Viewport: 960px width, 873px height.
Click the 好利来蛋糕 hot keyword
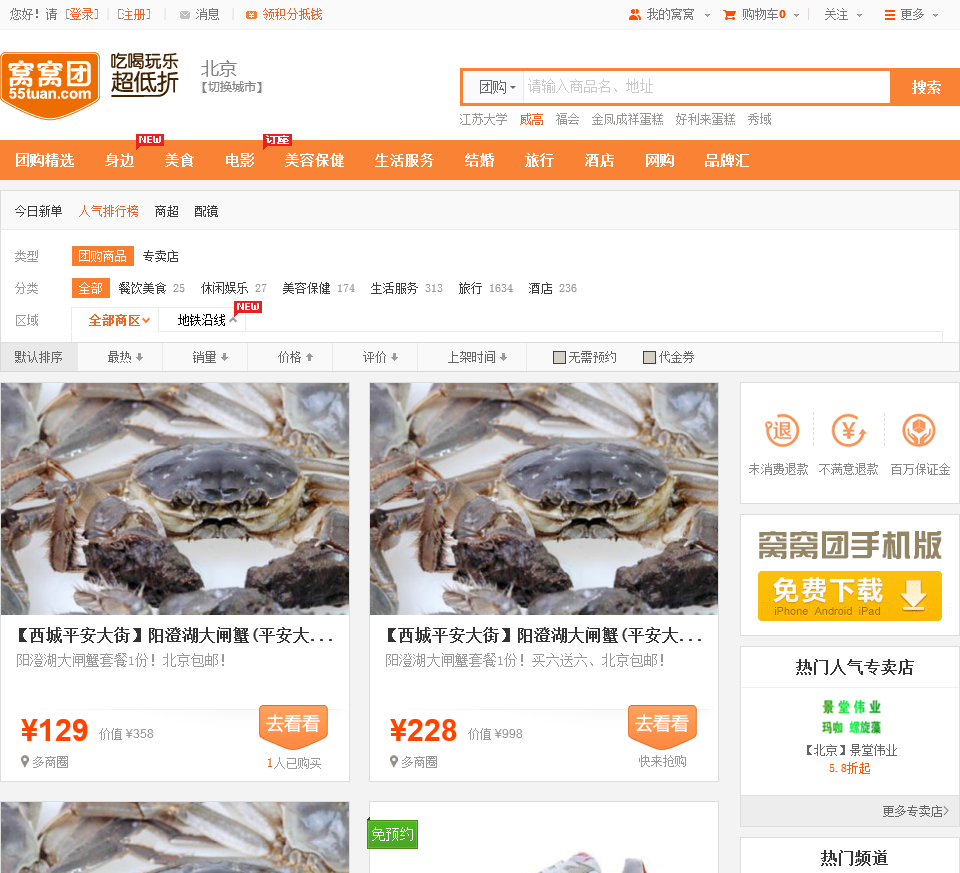[705, 119]
